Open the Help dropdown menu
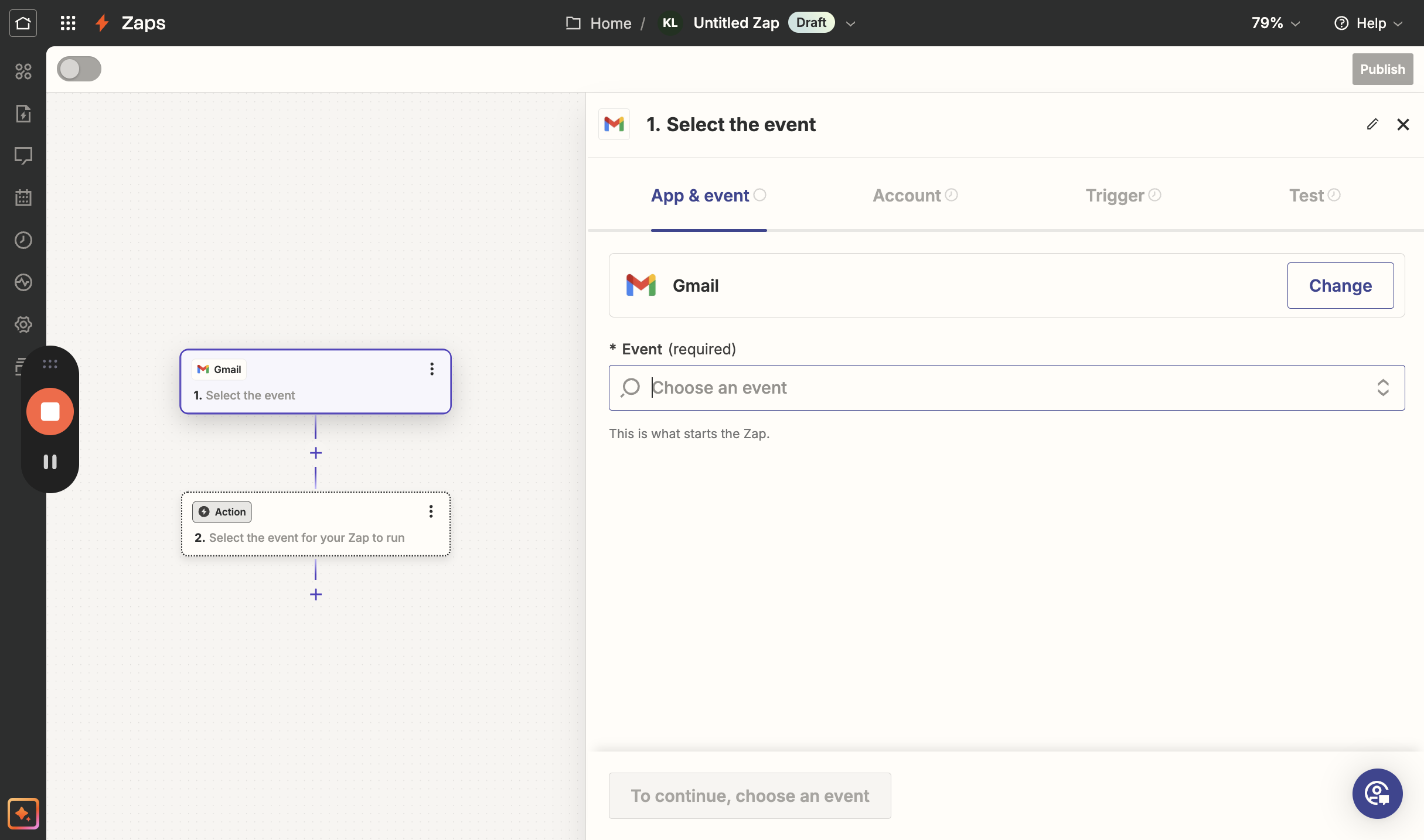Viewport: 1424px width, 840px height. tap(1368, 23)
